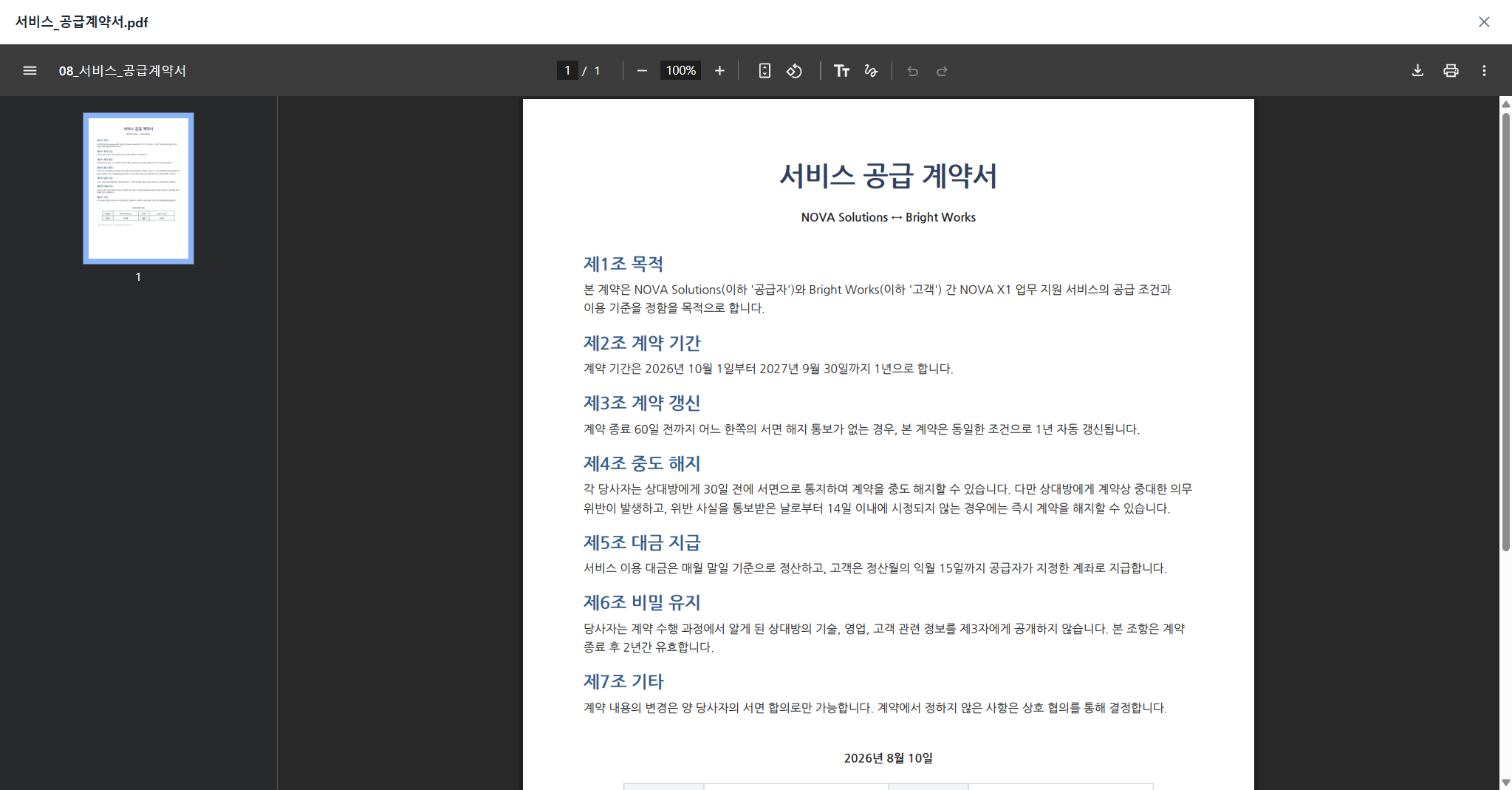Zoom out with the minus icon
The height and width of the screenshot is (790, 1512).
[x=642, y=71]
